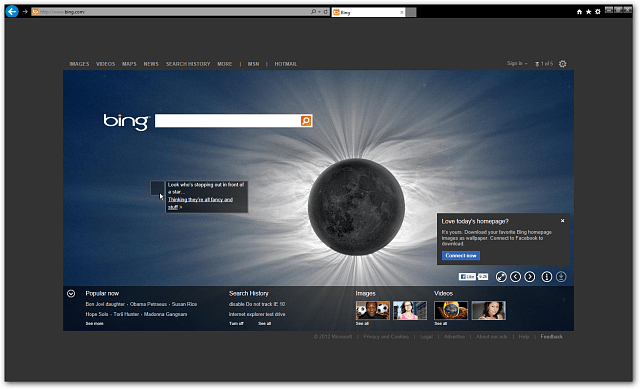Expand the MORE menu
This screenshot has height=389, width=640.
[x=224, y=64]
